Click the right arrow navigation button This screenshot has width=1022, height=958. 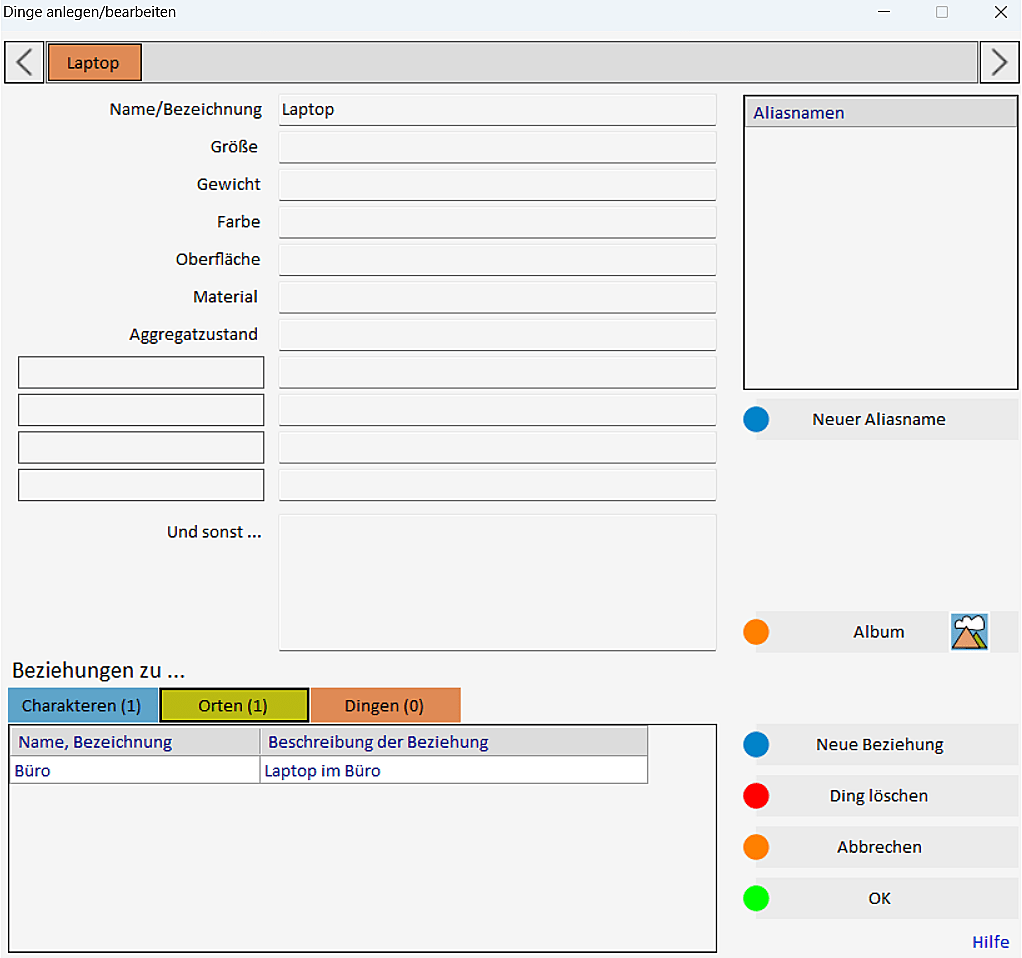(x=999, y=62)
